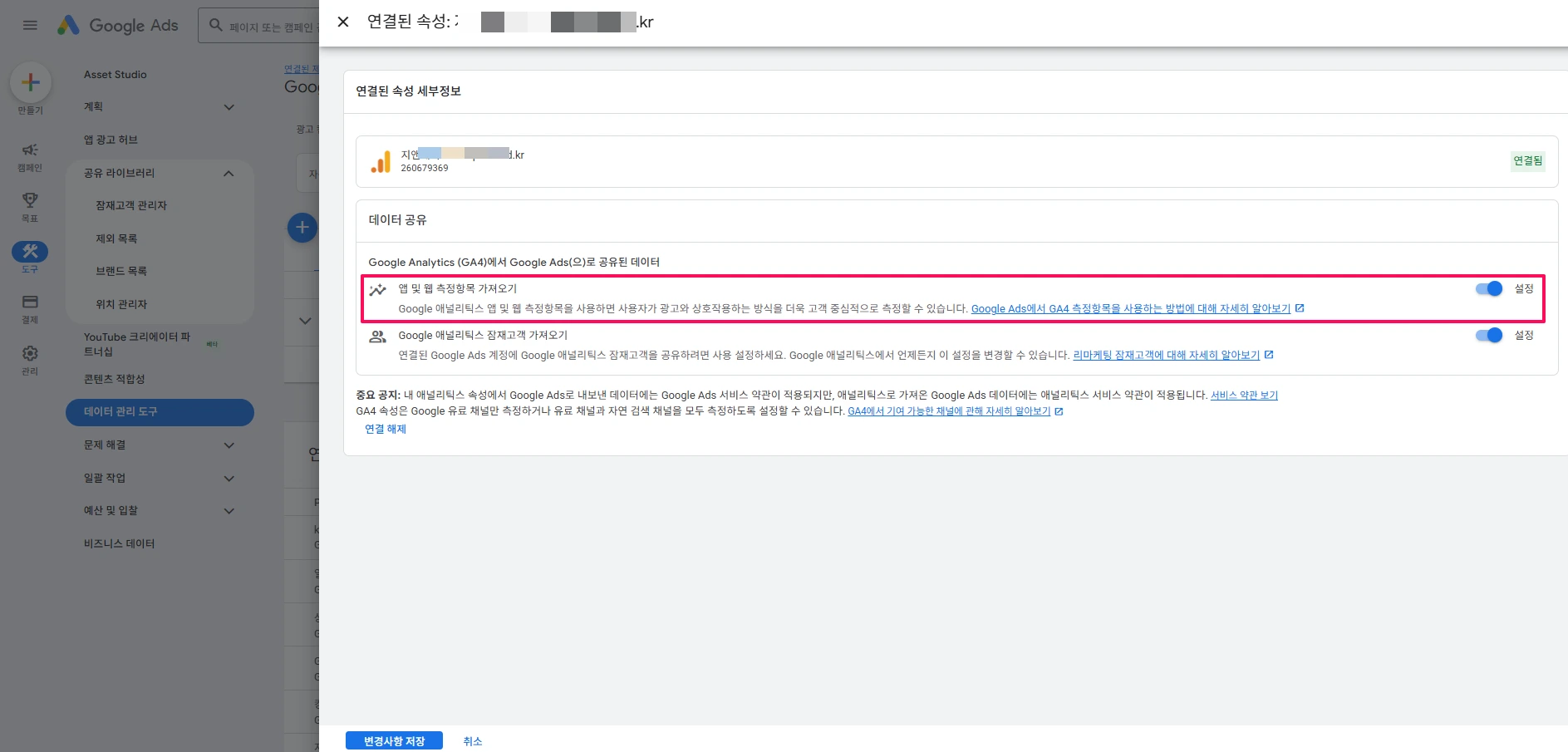Open Billing (결제) card icon

[x=30, y=302]
